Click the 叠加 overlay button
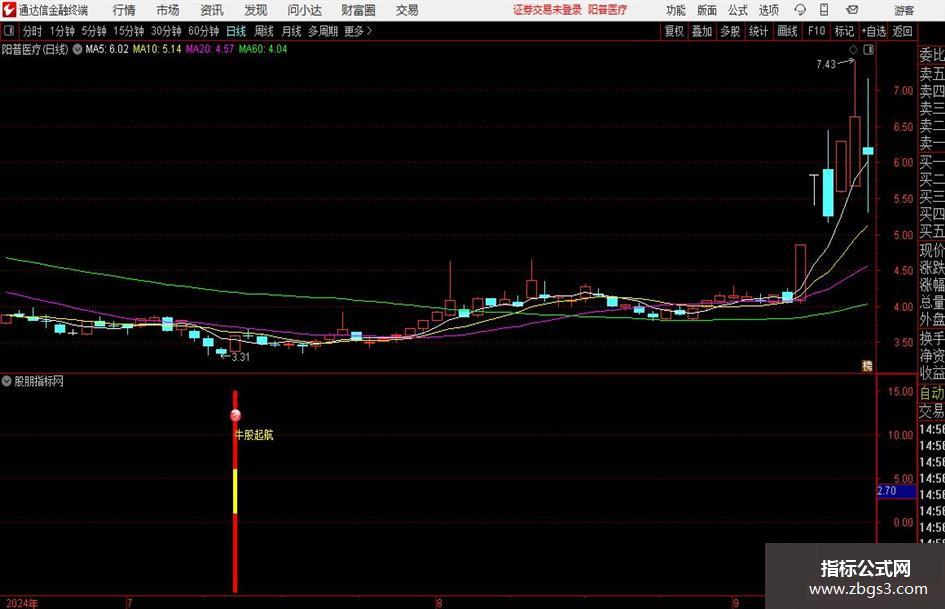945x609 pixels. pos(702,31)
